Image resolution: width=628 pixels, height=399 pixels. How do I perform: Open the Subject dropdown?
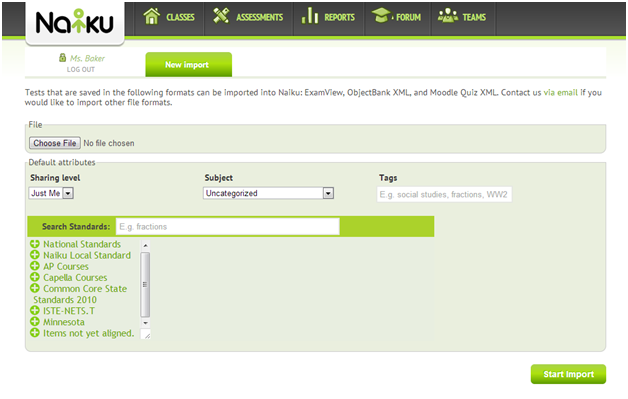268,193
